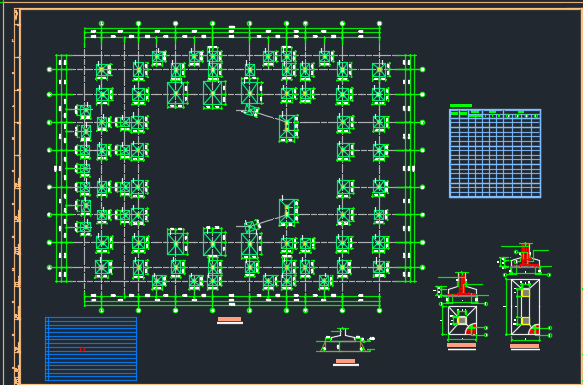Image resolution: width=583 pixels, height=385 pixels.
Task: Pick the rotated footing in upper plan center
Action: 250,110
